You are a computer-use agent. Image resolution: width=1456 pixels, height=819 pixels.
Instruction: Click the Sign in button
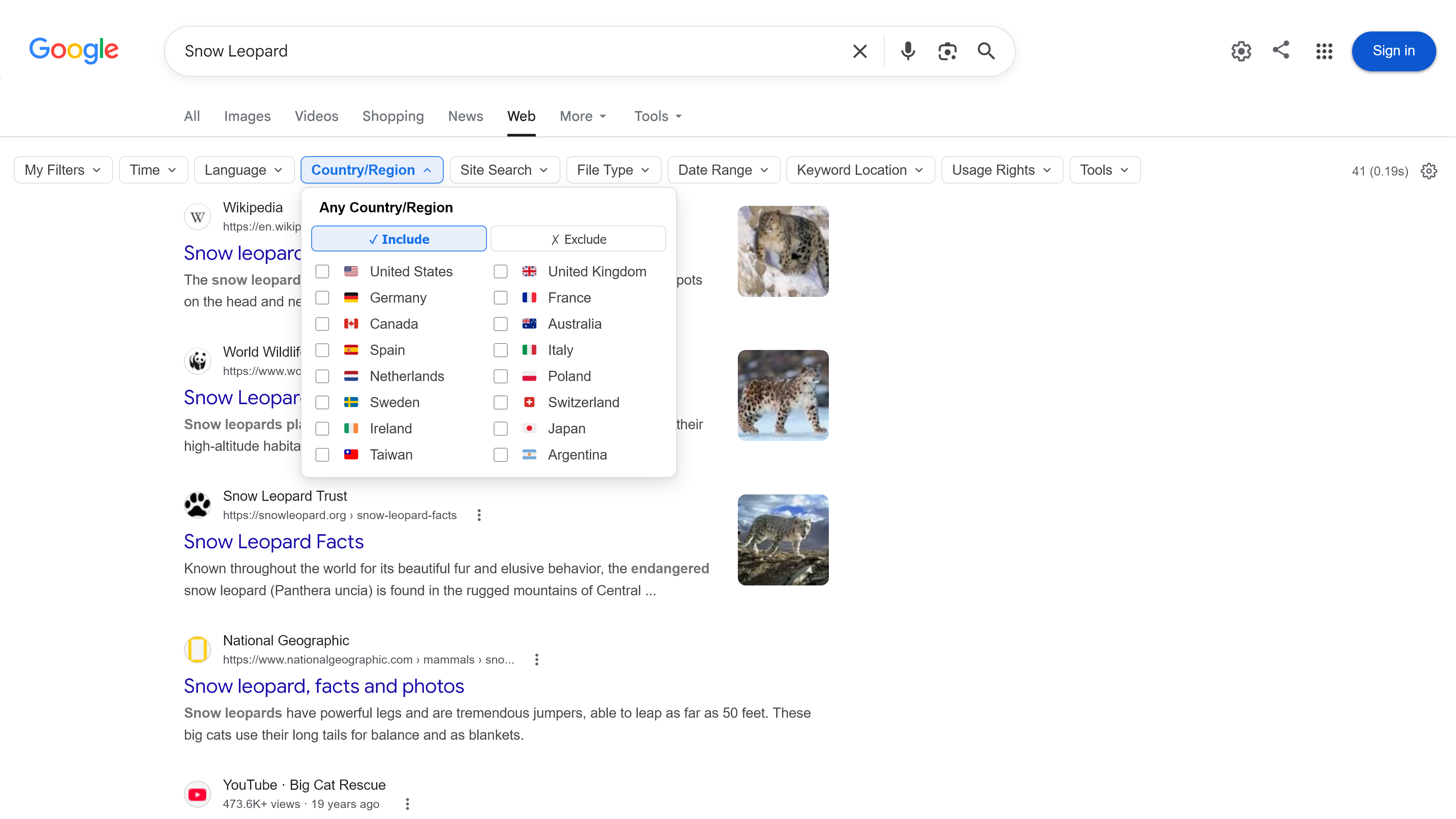click(1393, 51)
